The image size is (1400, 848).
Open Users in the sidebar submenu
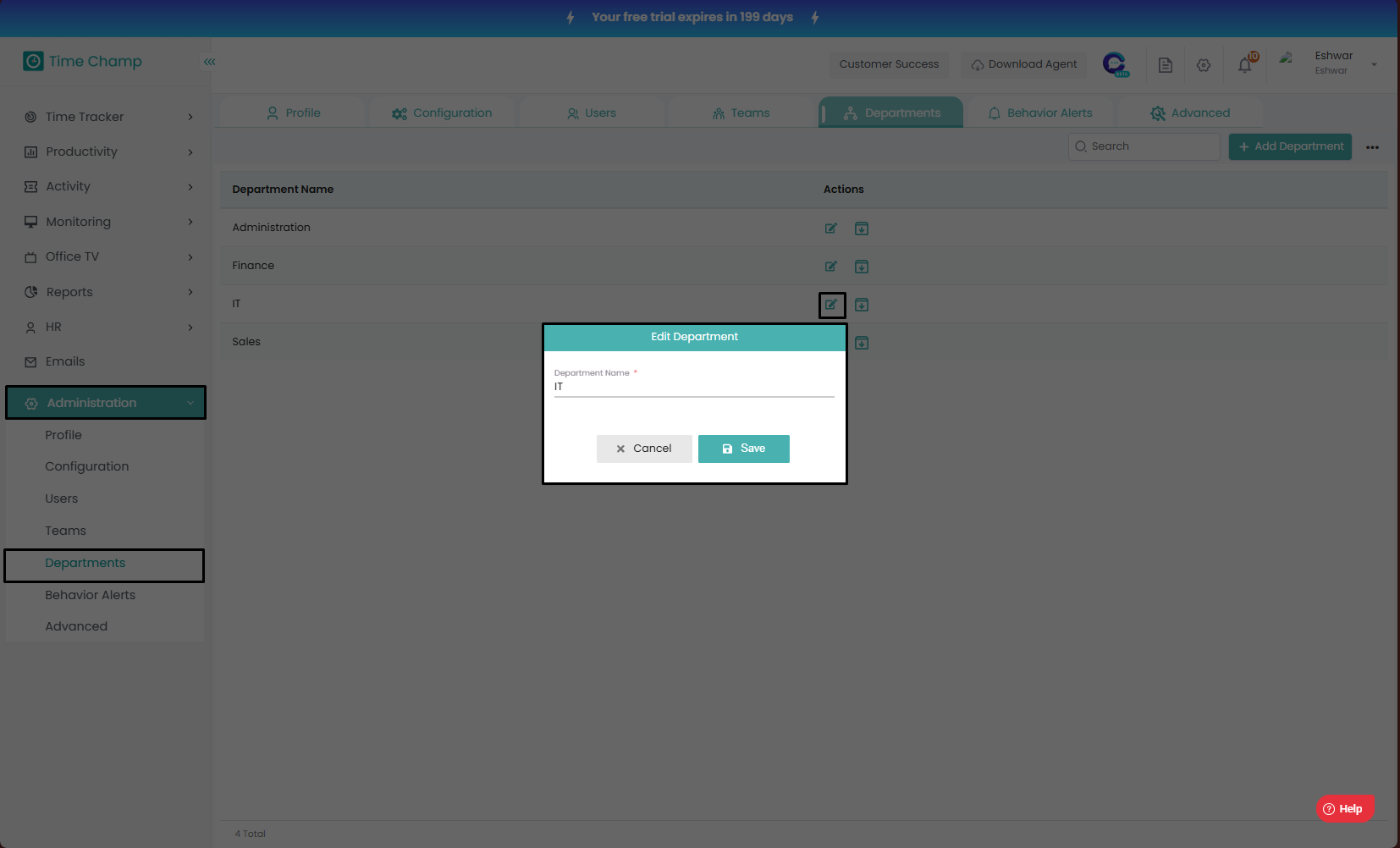click(x=62, y=498)
